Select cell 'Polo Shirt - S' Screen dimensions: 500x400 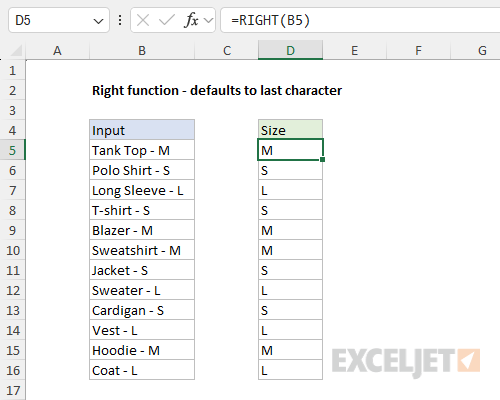(x=142, y=170)
